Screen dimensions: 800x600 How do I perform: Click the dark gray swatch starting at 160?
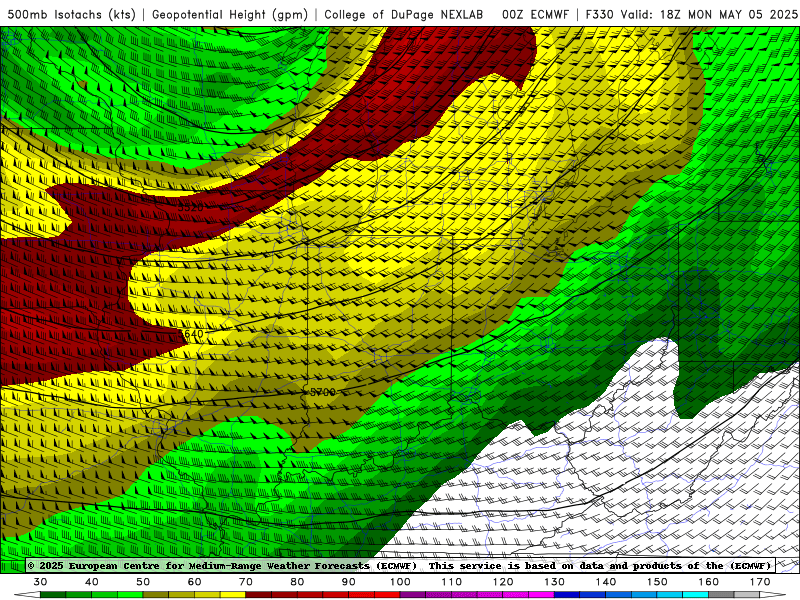(x=721, y=595)
